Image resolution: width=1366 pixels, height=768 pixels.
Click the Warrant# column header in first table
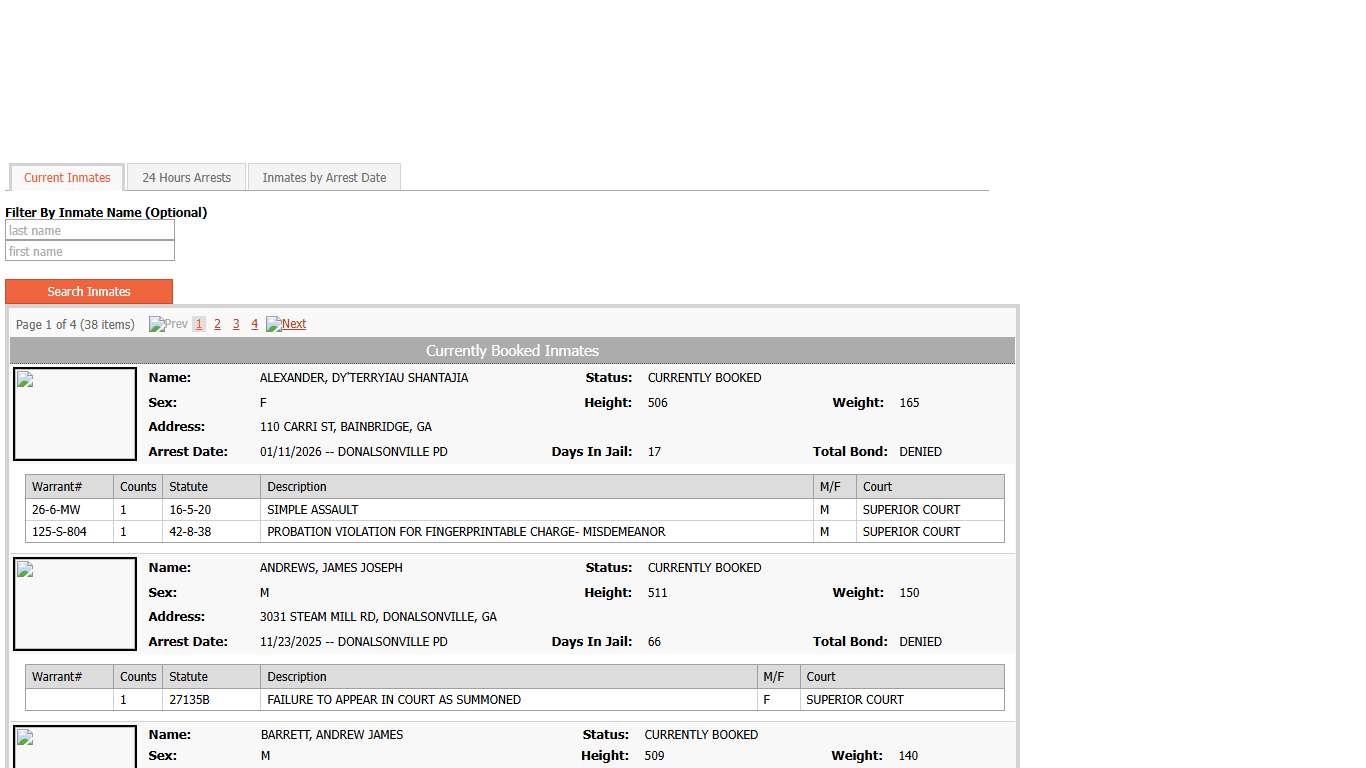[x=57, y=487]
